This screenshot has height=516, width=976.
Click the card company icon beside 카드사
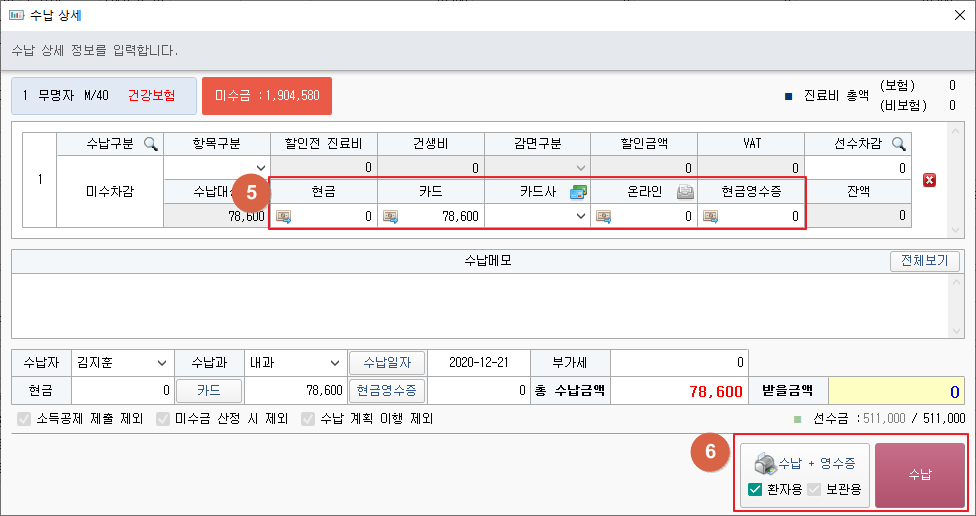(578, 191)
